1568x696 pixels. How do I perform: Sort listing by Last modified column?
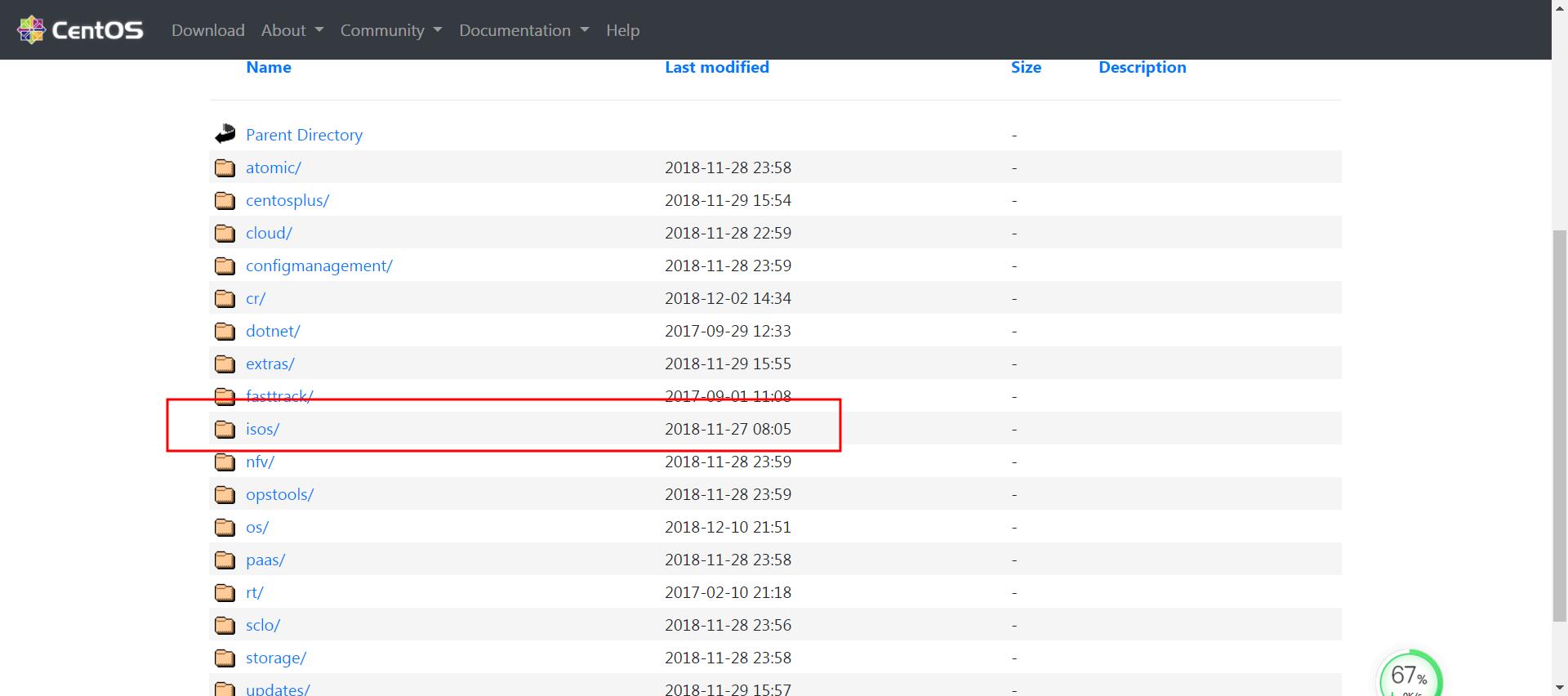coord(716,67)
